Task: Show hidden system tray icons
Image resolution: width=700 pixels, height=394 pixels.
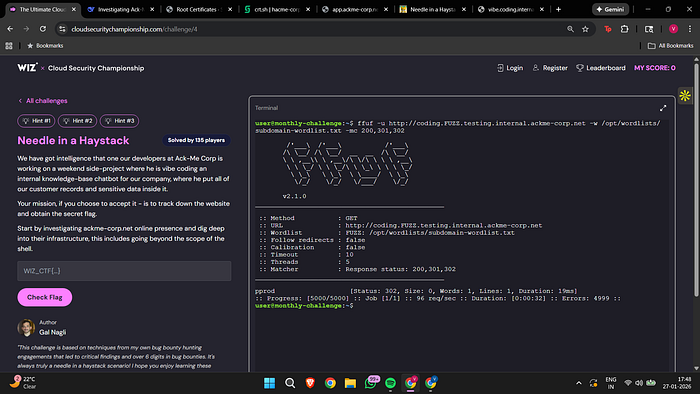Action: (x=579, y=383)
